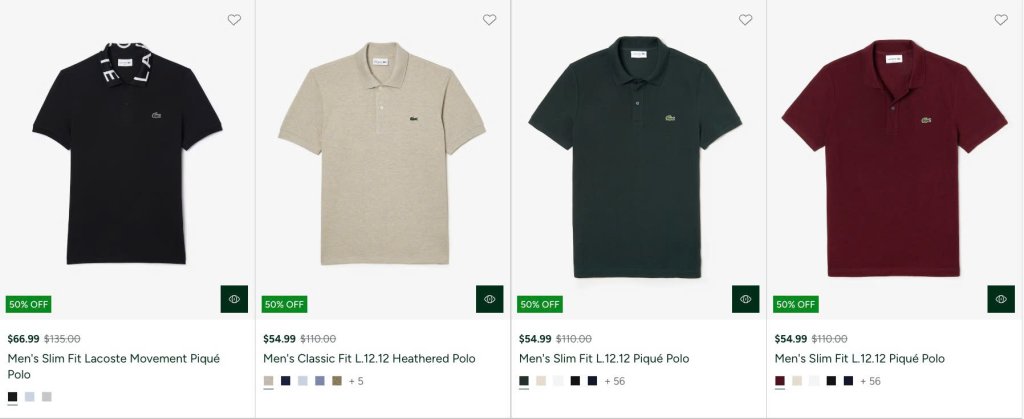
Task: Show +56 more colors for green Polo
Action: tap(614, 381)
